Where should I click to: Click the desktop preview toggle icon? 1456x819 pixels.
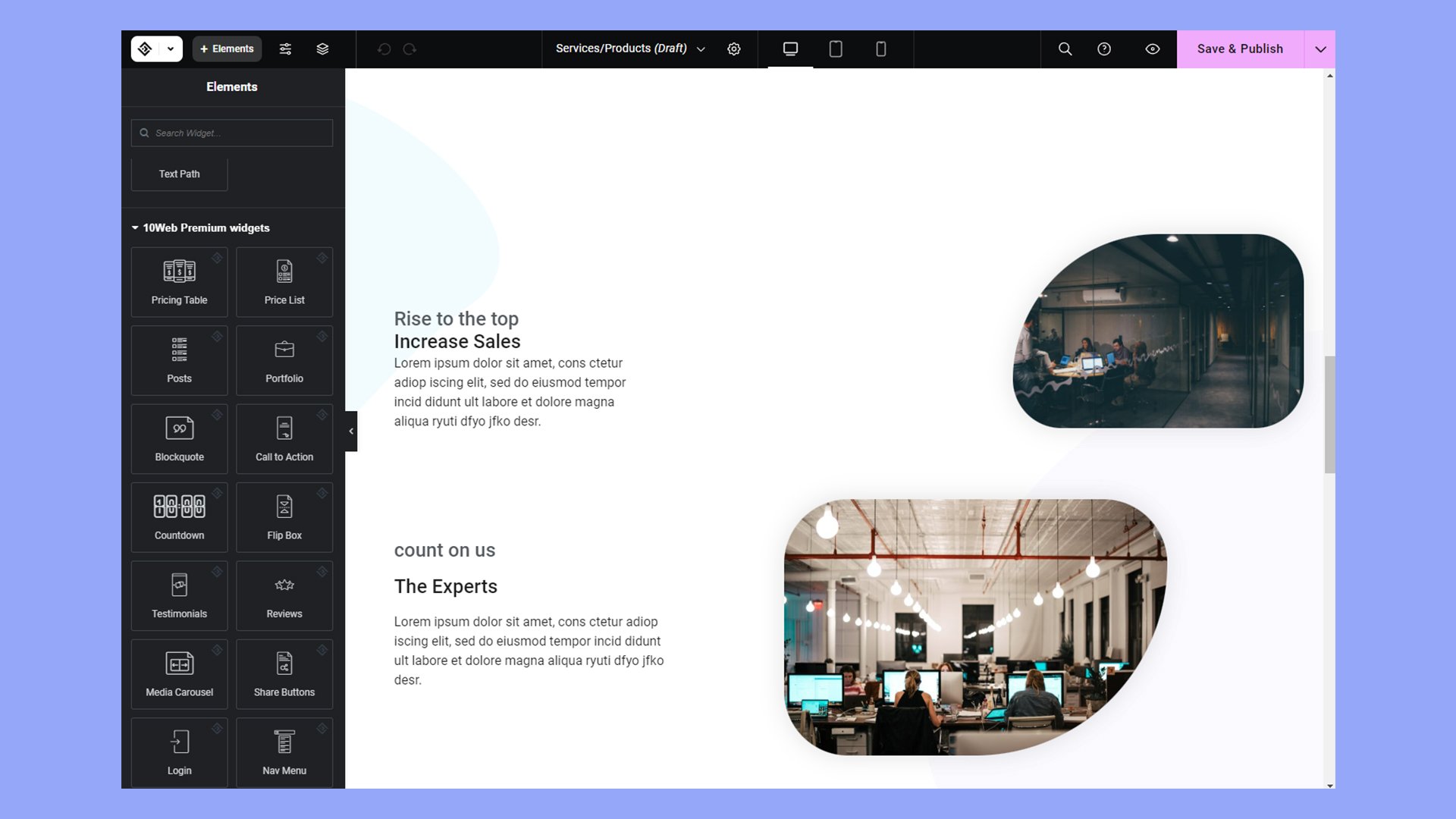[790, 49]
